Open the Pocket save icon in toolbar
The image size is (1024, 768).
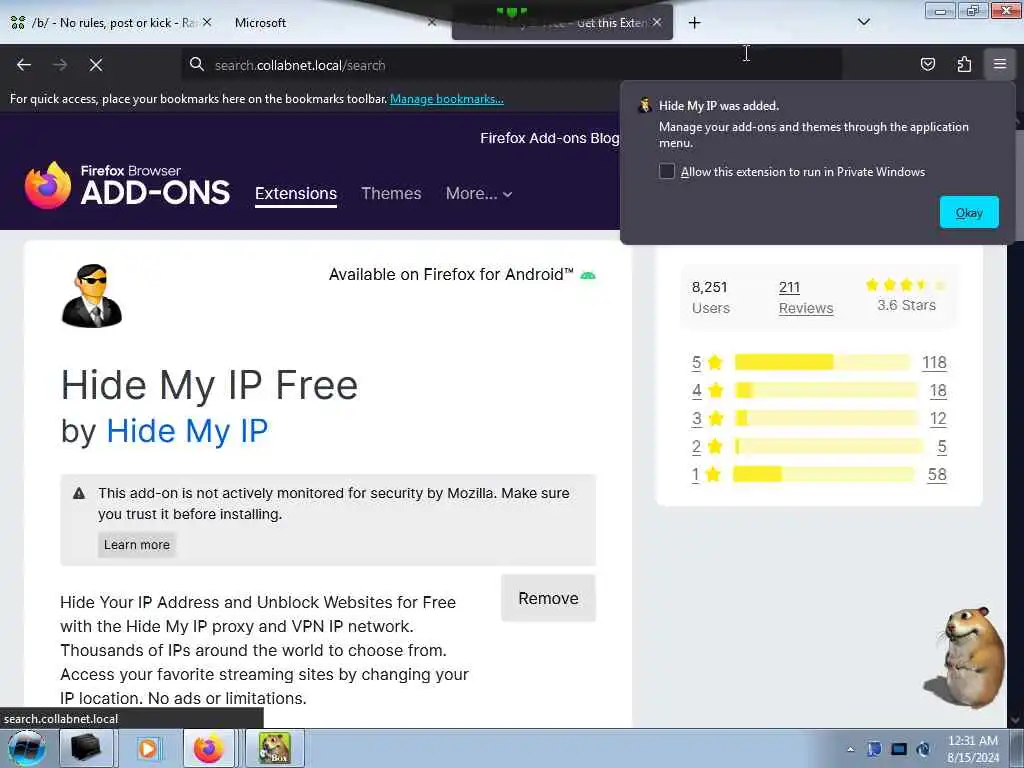click(x=927, y=64)
